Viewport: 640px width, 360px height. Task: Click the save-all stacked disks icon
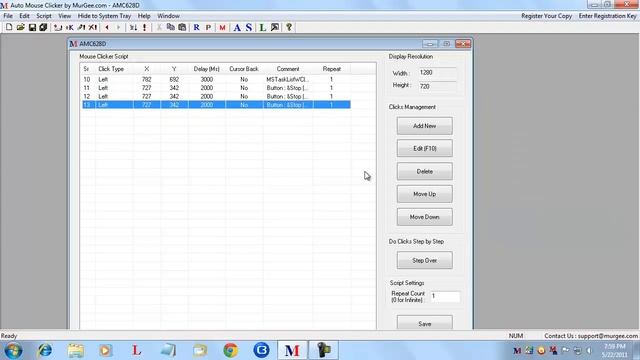pos(43,27)
